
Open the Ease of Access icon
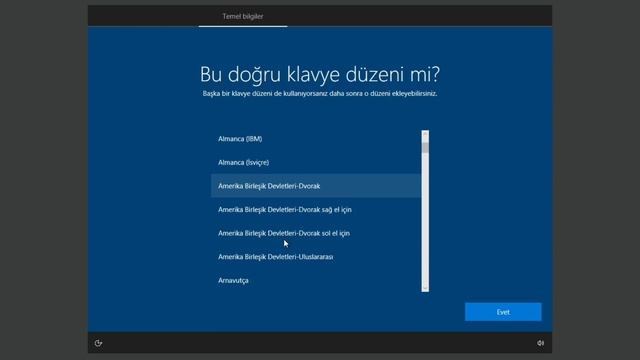98,343
